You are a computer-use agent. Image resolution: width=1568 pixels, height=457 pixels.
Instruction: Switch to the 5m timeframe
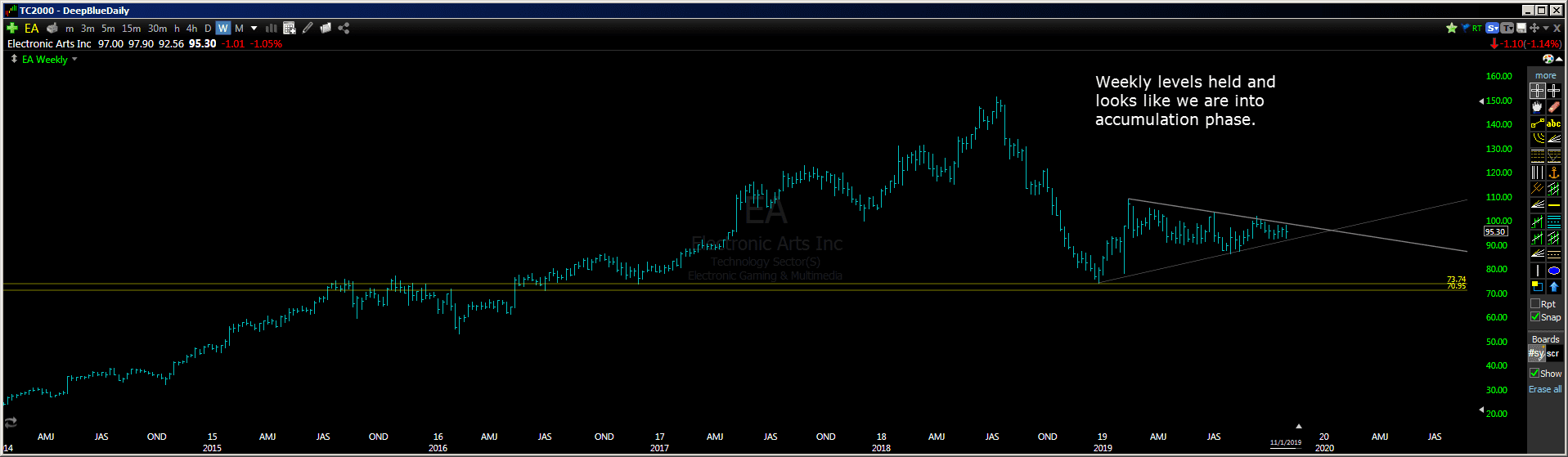(x=108, y=29)
